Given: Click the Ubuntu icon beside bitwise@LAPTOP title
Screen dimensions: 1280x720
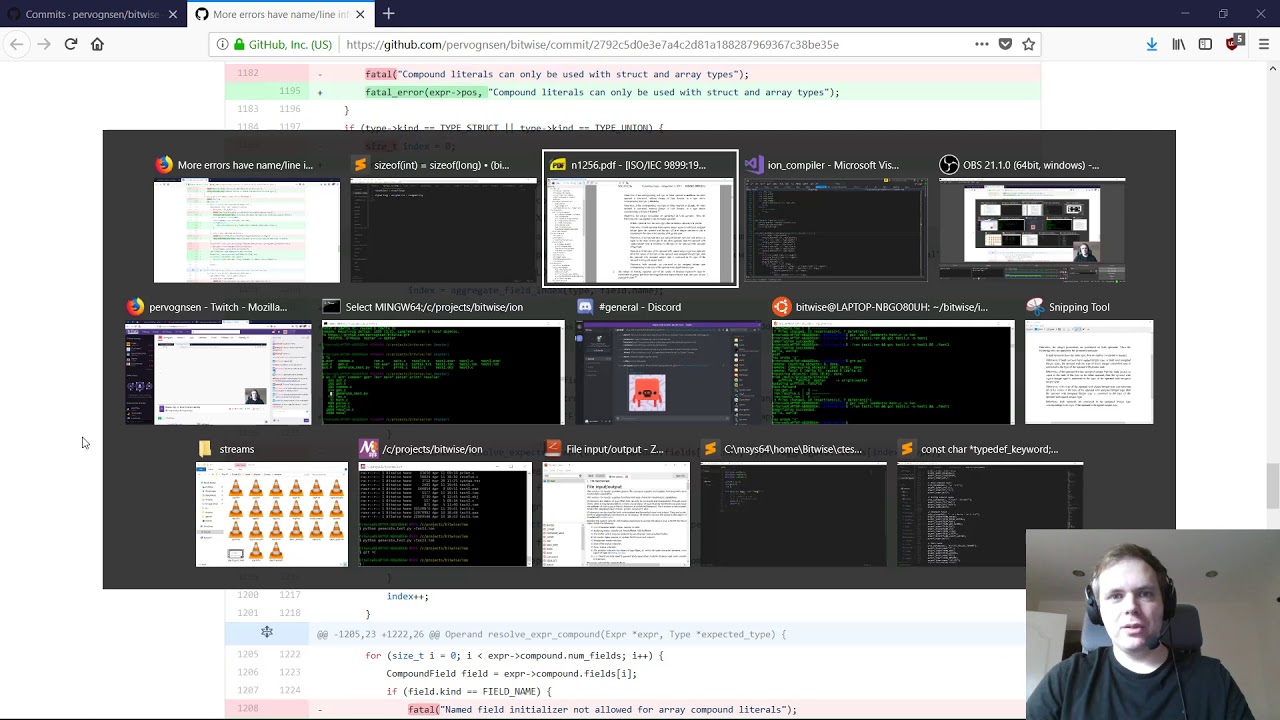Looking at the screenshot, I should [x=782, y=307].
